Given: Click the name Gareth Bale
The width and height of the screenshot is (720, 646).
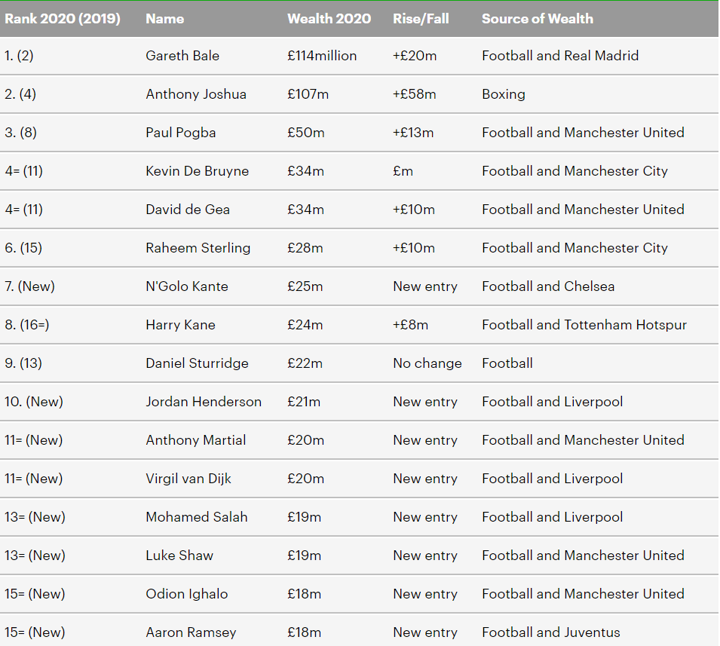Looking at the screenshot, I should 182,56.
